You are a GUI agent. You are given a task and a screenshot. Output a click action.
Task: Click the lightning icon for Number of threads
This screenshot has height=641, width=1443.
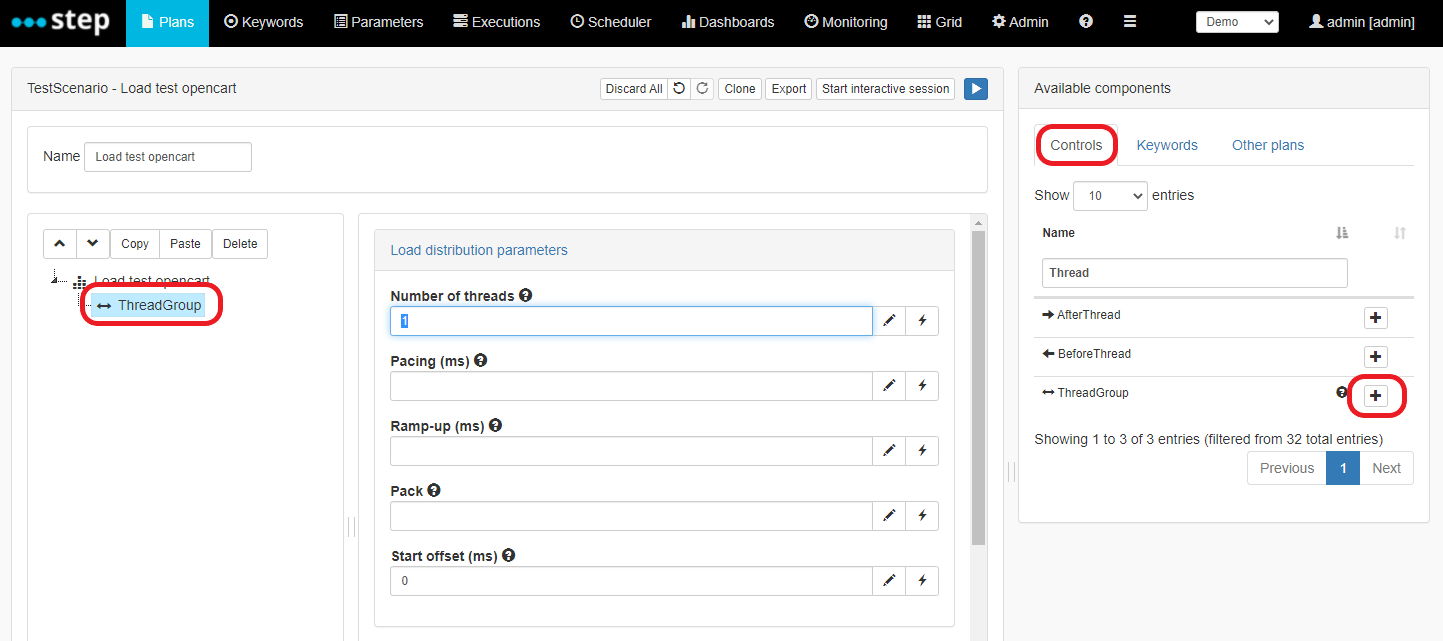point(921,320)
